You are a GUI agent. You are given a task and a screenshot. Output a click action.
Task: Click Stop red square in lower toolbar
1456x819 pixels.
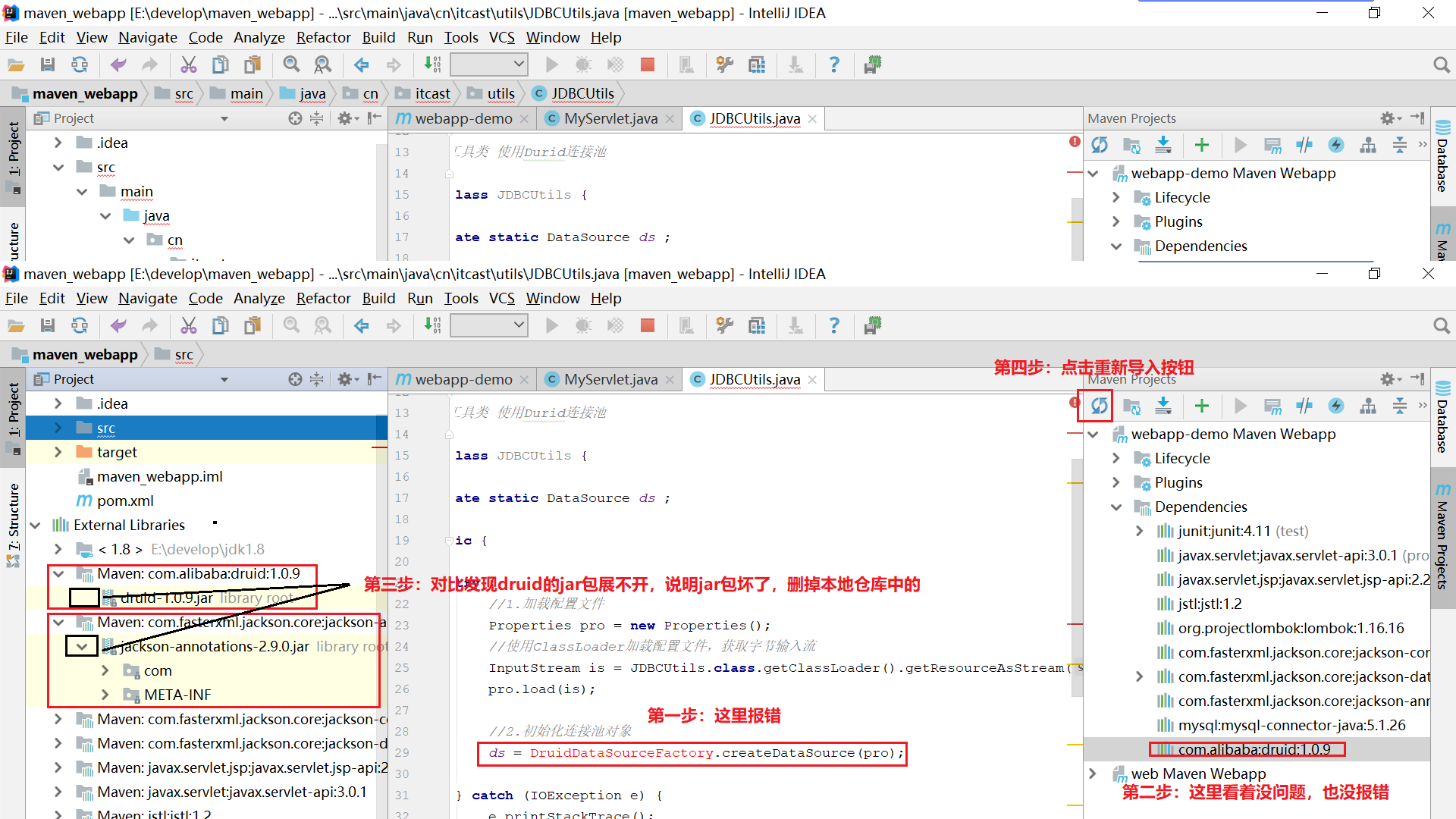[x=648, y=325]
